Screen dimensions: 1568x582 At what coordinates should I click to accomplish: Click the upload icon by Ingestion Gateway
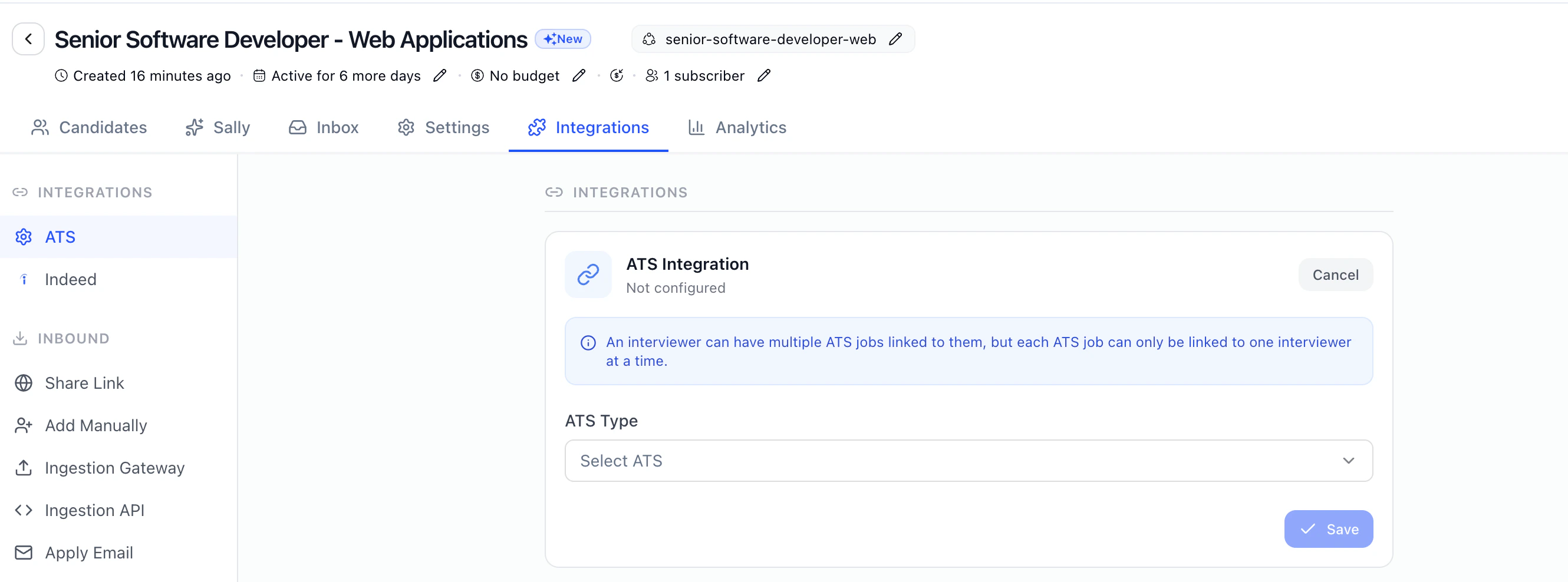pos(23,468)
